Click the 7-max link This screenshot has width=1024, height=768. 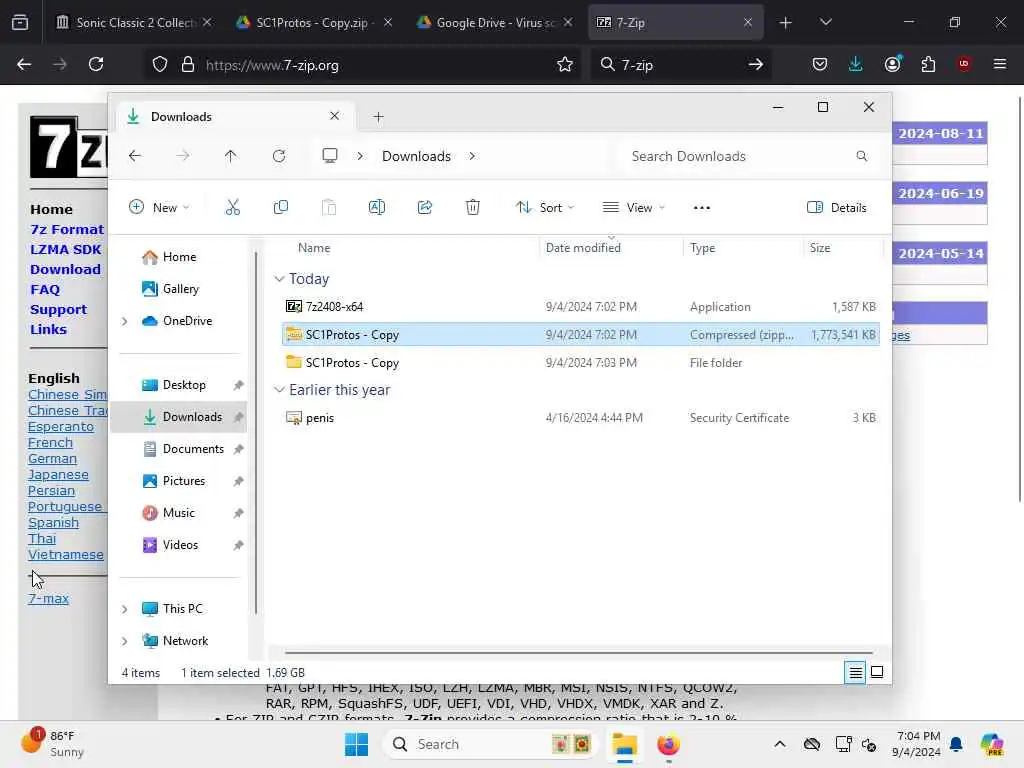(x=48, y=598)
